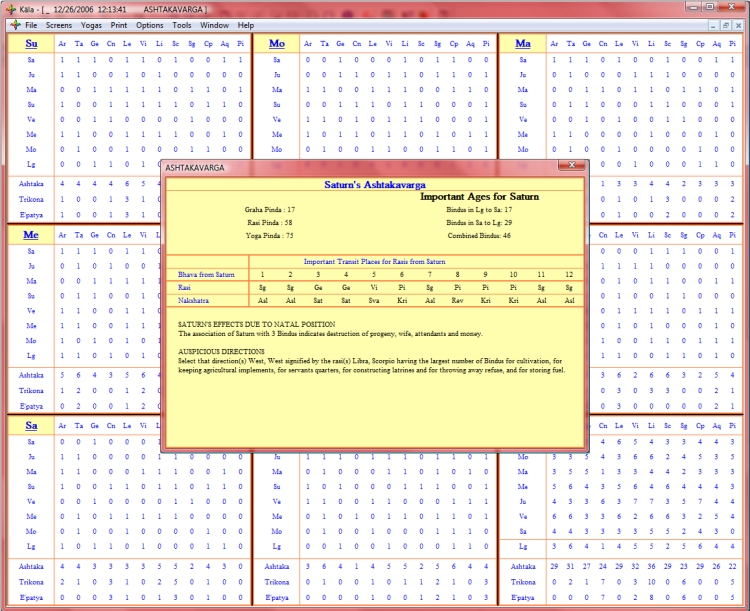This screenshot has width=750, height=611.
Task: Maximize the main Kala window
Action: (710, 7)
